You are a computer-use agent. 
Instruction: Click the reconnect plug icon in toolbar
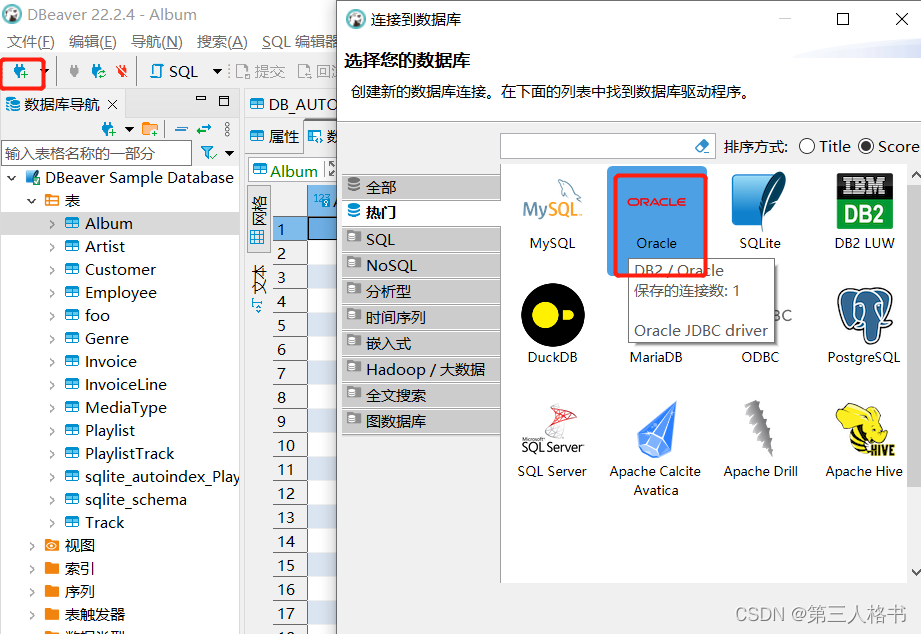pyautogui.click(x=99, y=72)
